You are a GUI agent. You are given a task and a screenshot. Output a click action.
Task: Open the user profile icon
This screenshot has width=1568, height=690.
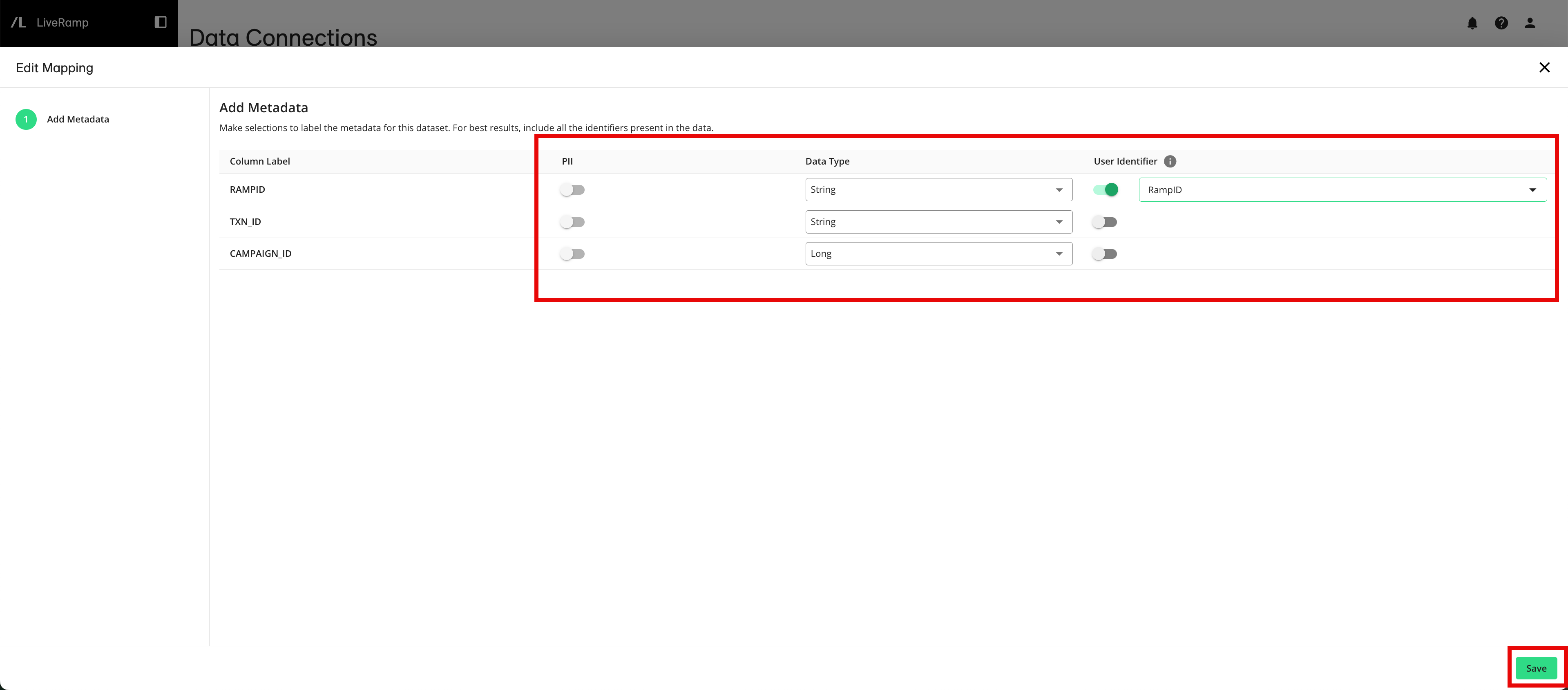(1530, 23)
